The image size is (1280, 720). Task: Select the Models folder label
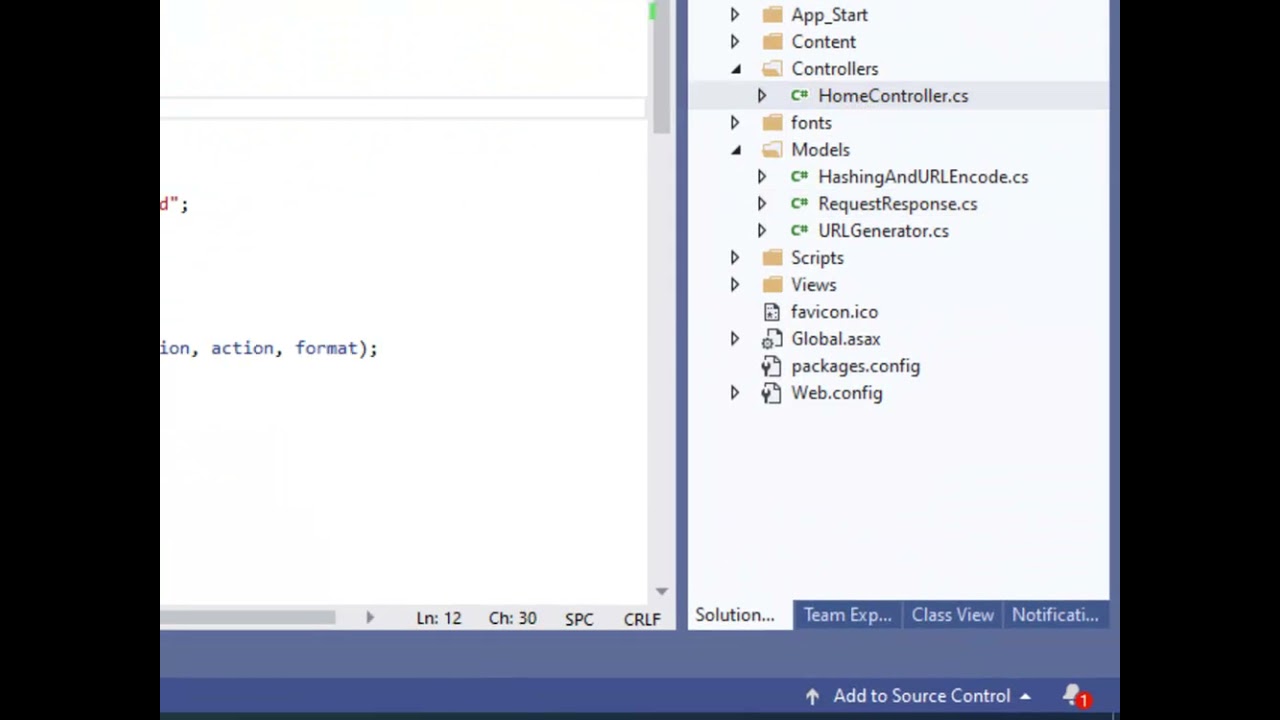tap(820, 150)
